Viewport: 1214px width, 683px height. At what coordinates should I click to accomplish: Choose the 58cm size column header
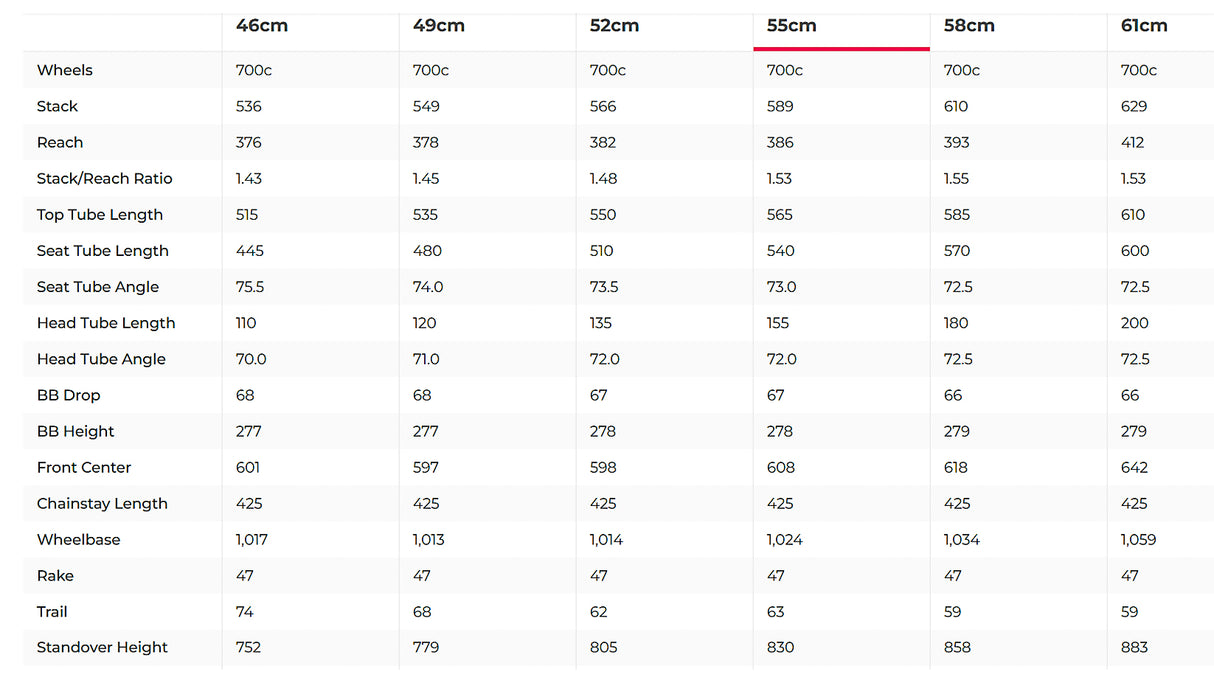pyautogui.click(x=969, y=26)
